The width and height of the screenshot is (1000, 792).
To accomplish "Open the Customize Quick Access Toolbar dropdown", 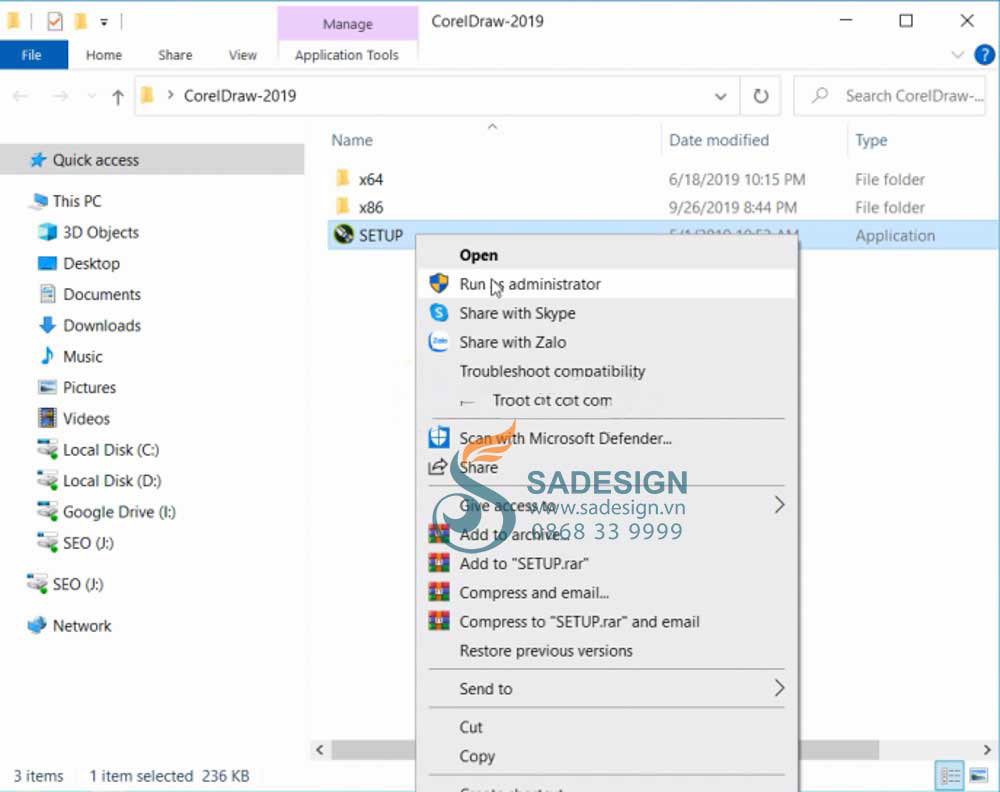I will tap(103, 23).
